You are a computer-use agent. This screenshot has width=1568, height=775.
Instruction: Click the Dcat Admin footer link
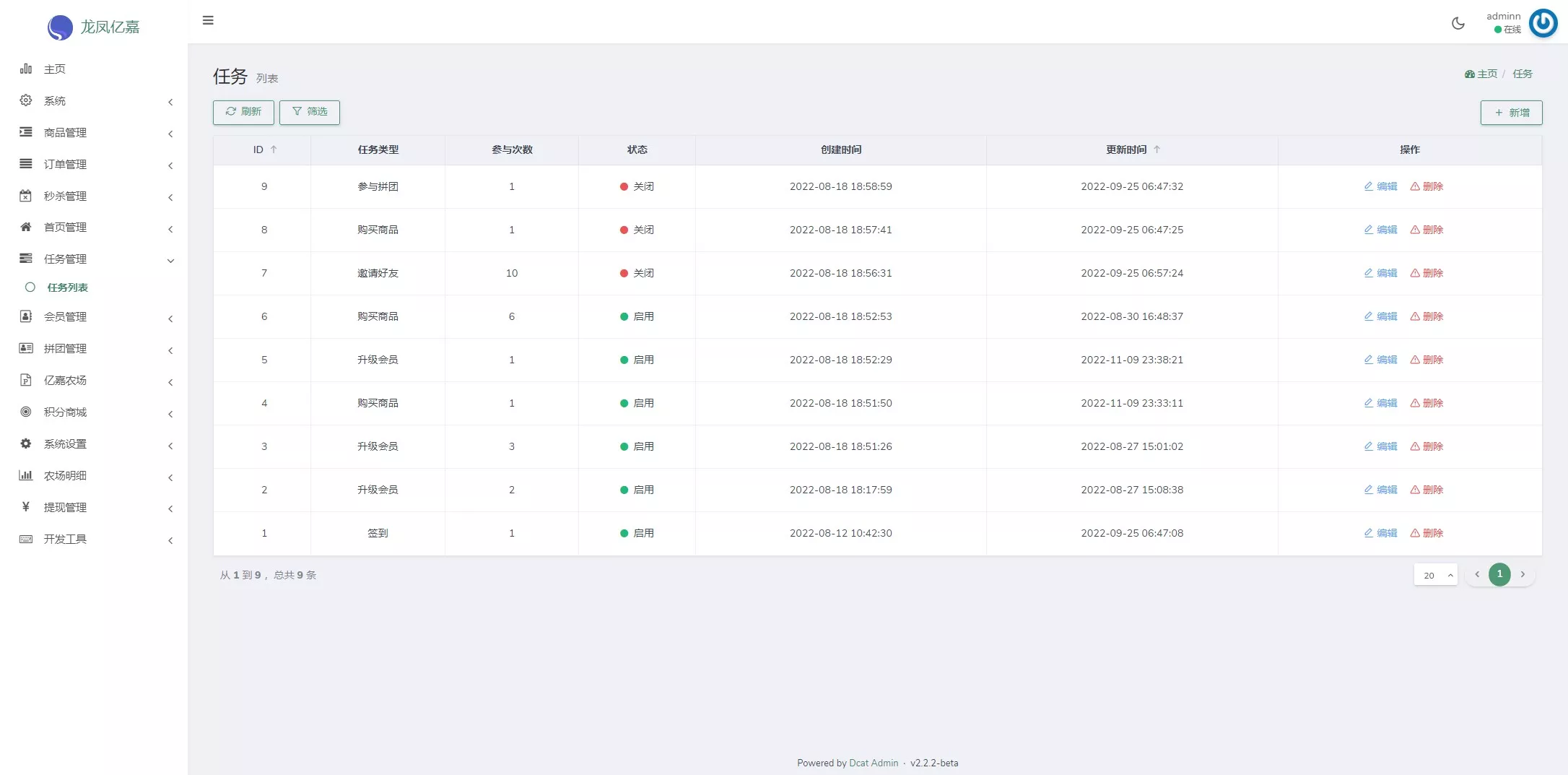874,763
